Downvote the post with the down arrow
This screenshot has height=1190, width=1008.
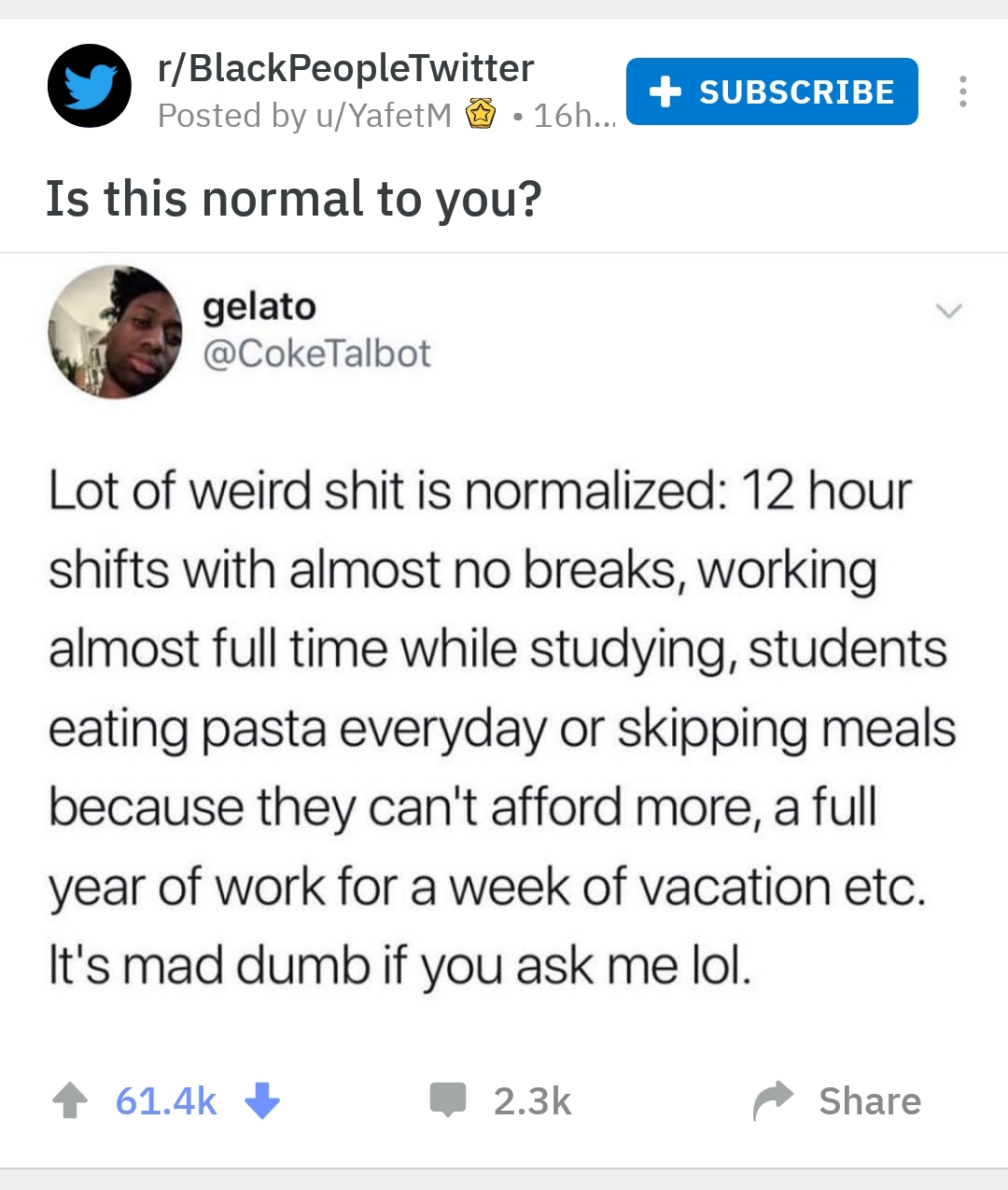262,1100
